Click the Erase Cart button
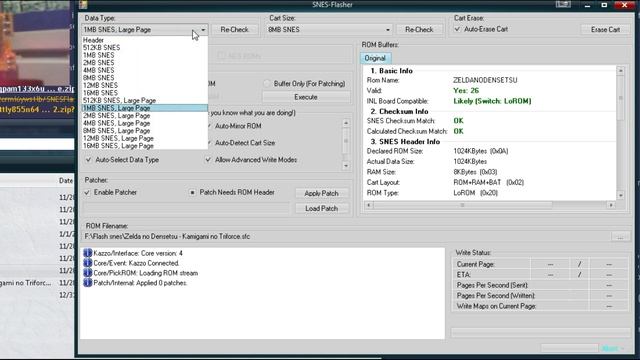Screen dimensions: 640x360 tap(605, 30)
